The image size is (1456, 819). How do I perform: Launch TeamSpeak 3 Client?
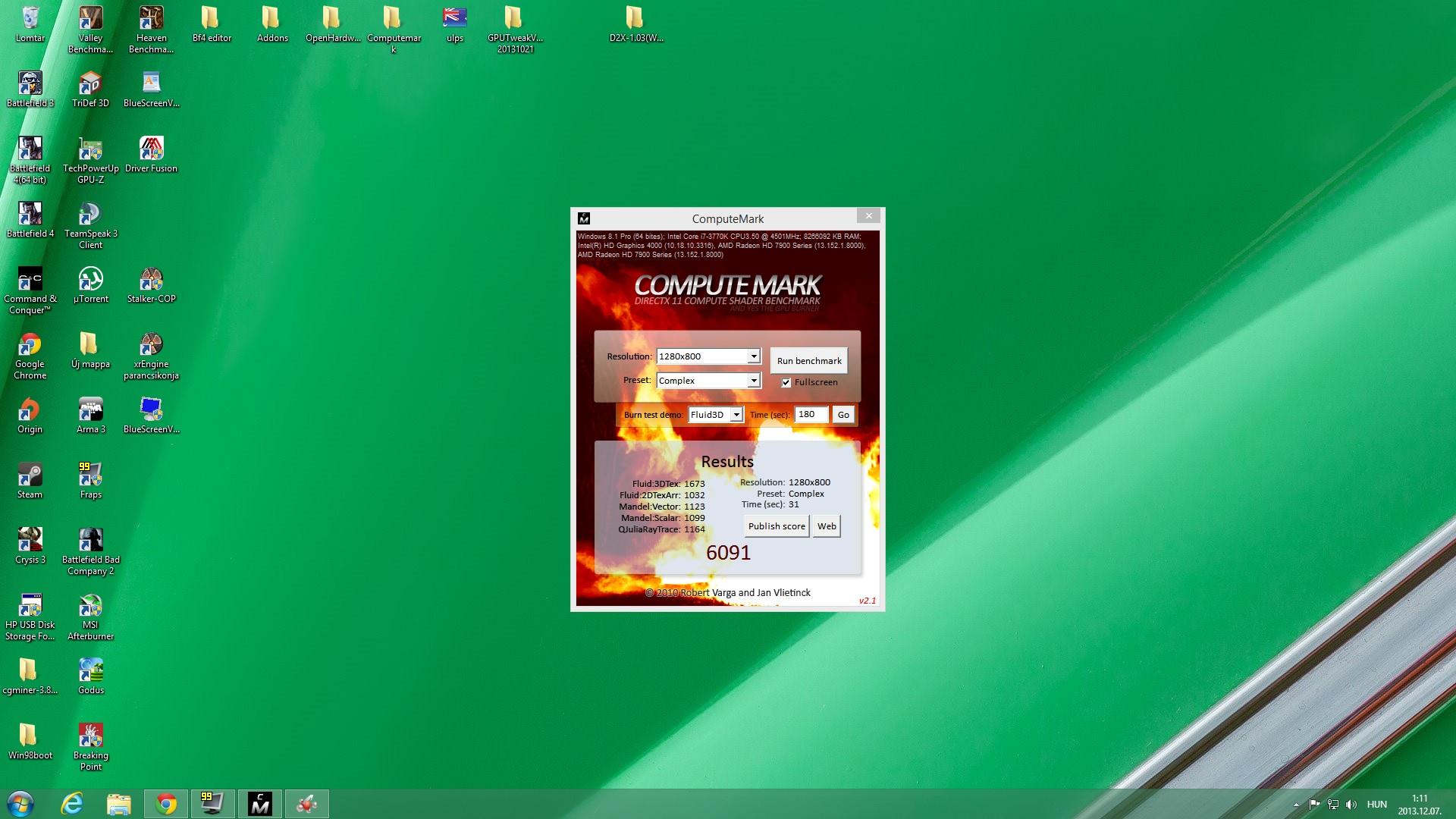tap(90, 225)
